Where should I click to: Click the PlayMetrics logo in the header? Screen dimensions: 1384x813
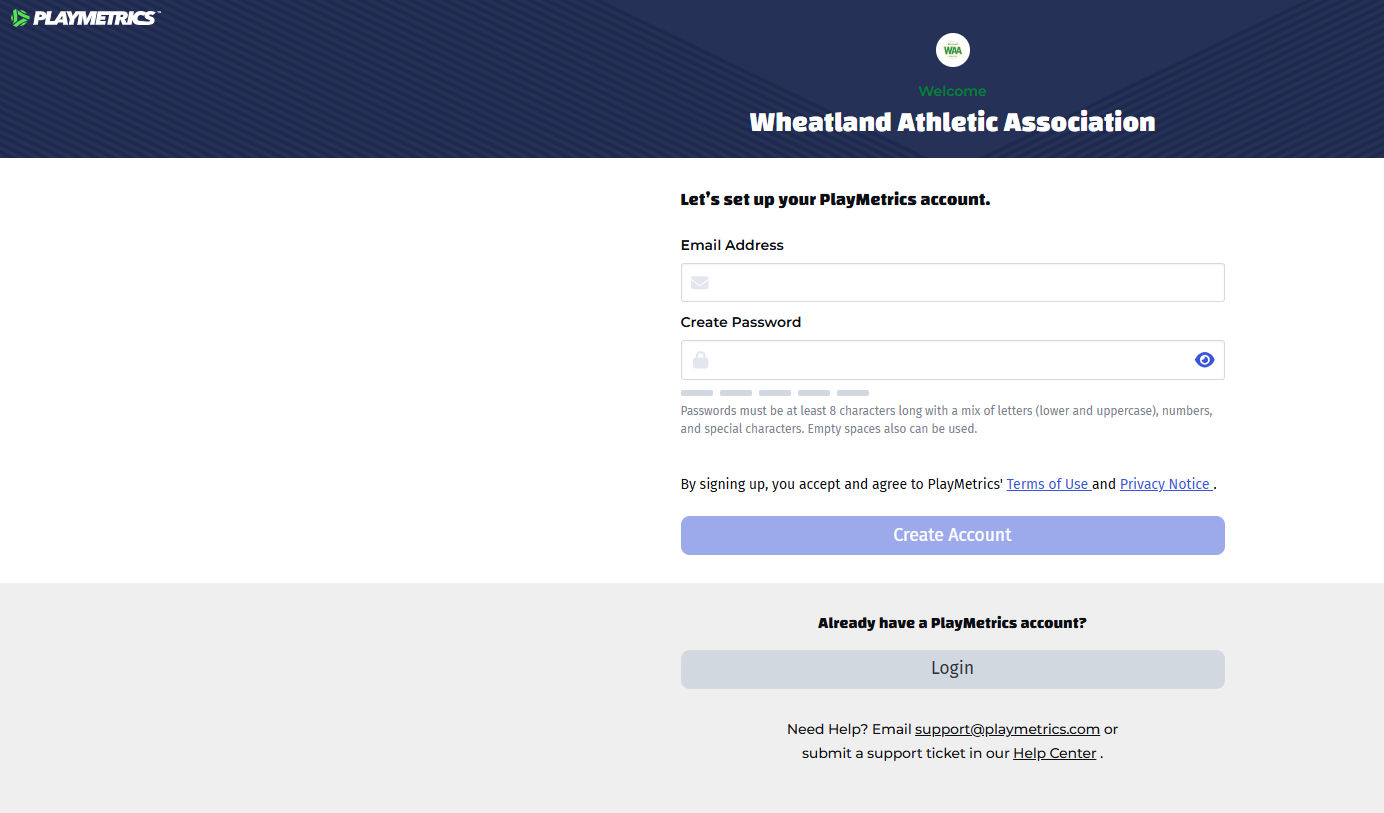pyautogui.click(x=85, y=18)
